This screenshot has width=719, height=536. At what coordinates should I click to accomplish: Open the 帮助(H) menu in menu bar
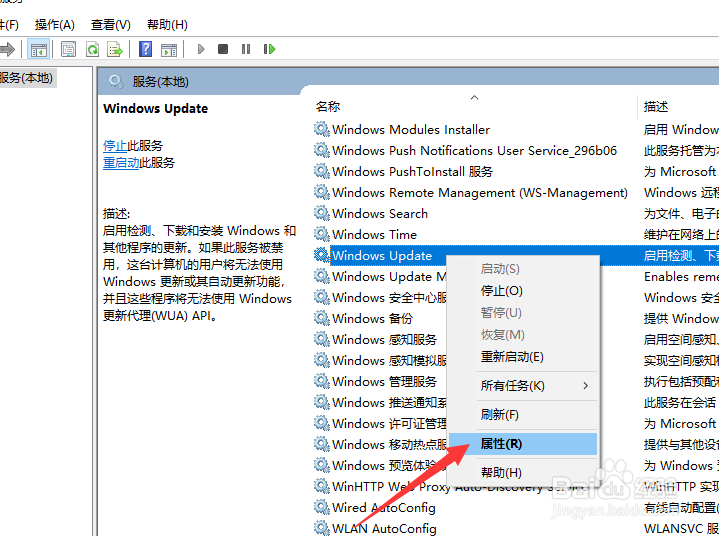click(x=167, y=25)
